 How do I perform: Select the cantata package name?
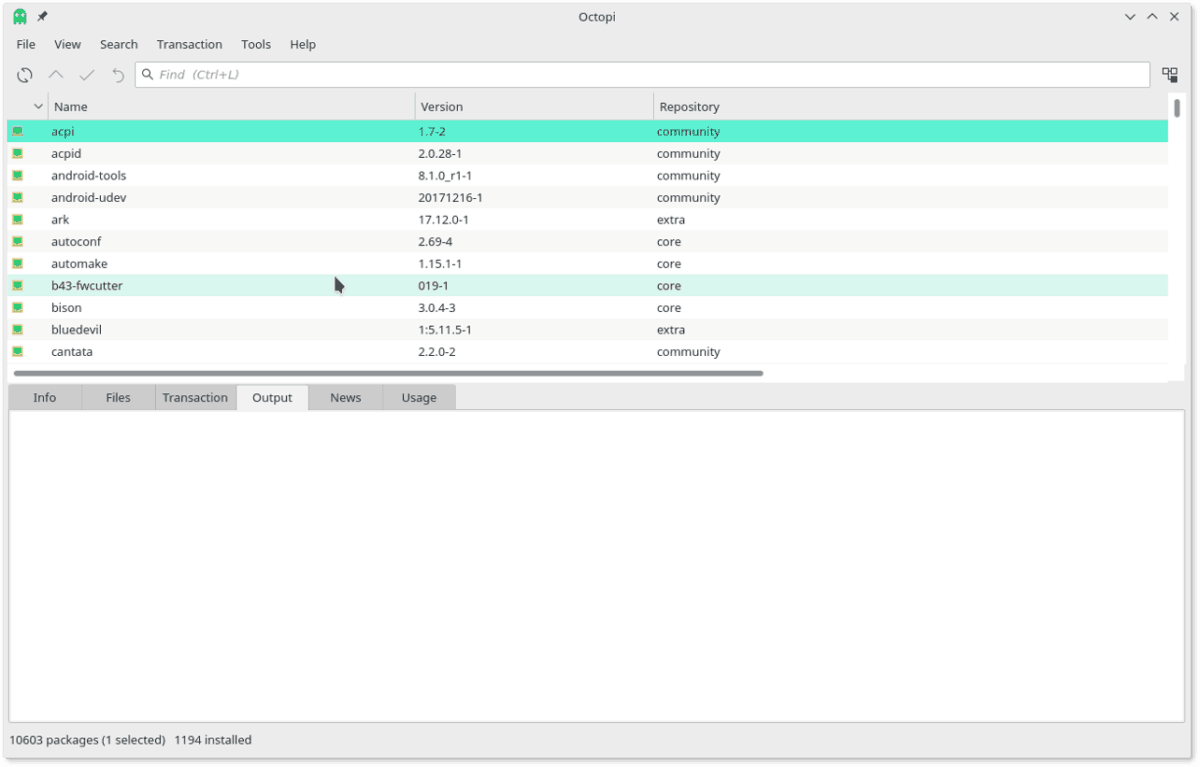(72, 352)
